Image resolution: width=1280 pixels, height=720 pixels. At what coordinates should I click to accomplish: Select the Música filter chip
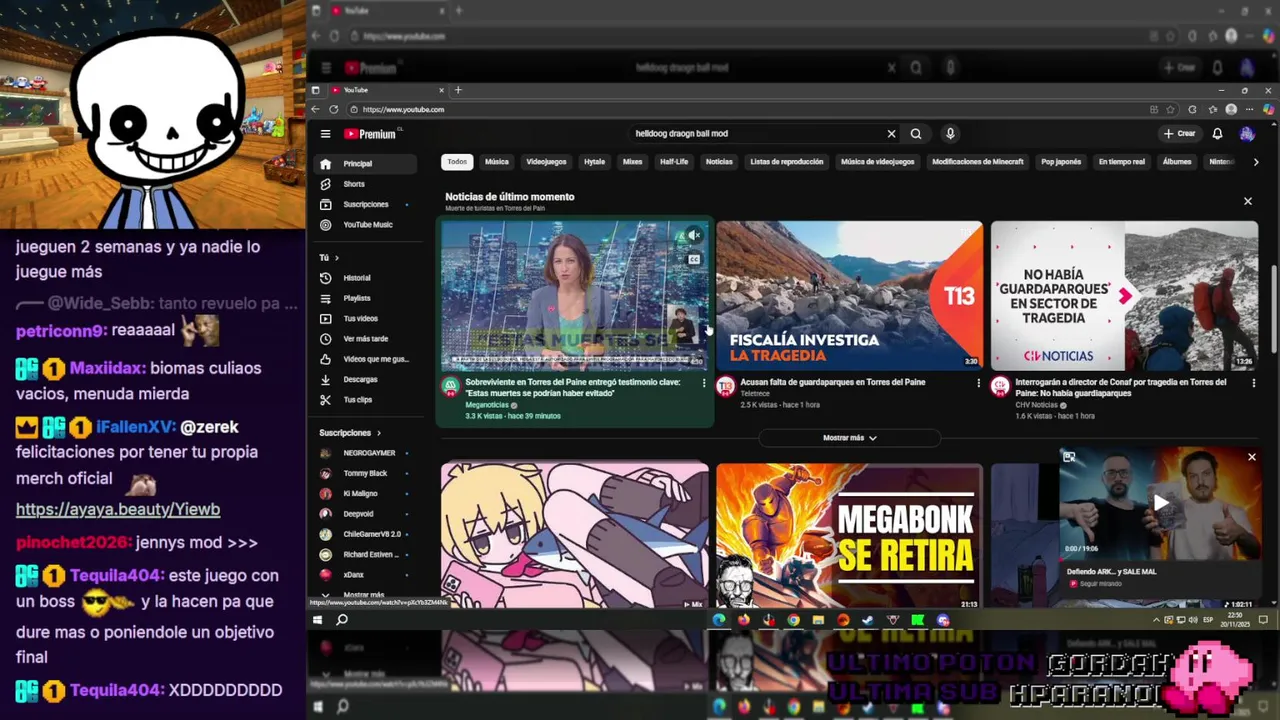[x=497, y=162]
